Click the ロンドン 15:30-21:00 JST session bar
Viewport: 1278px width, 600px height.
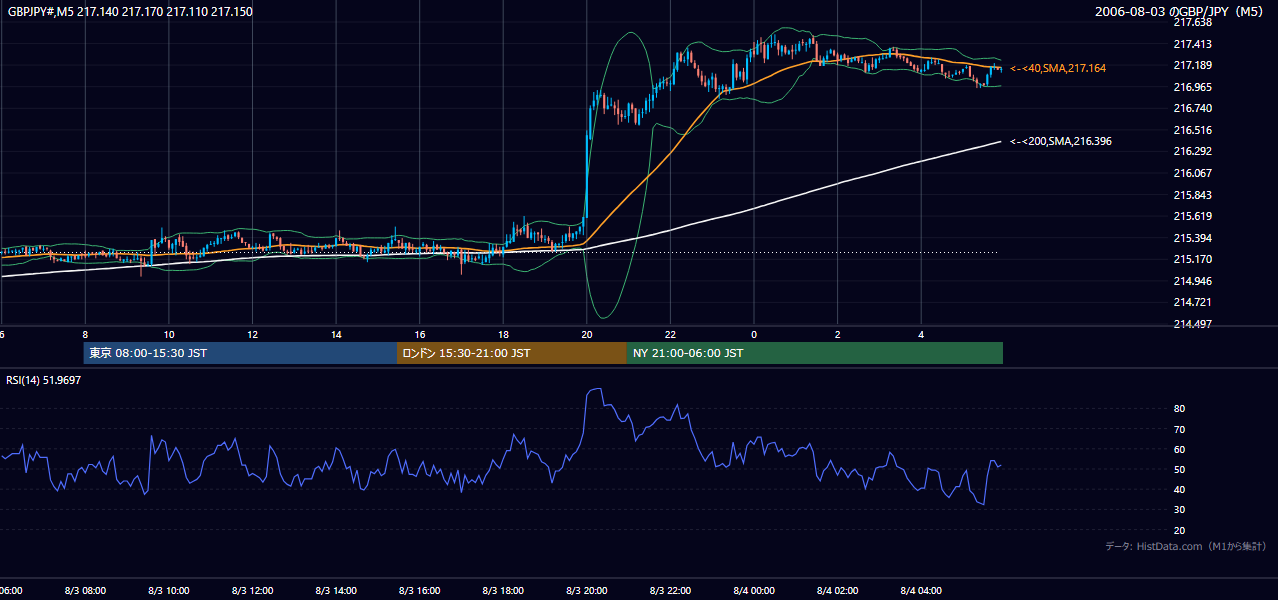tap(512, 353)
